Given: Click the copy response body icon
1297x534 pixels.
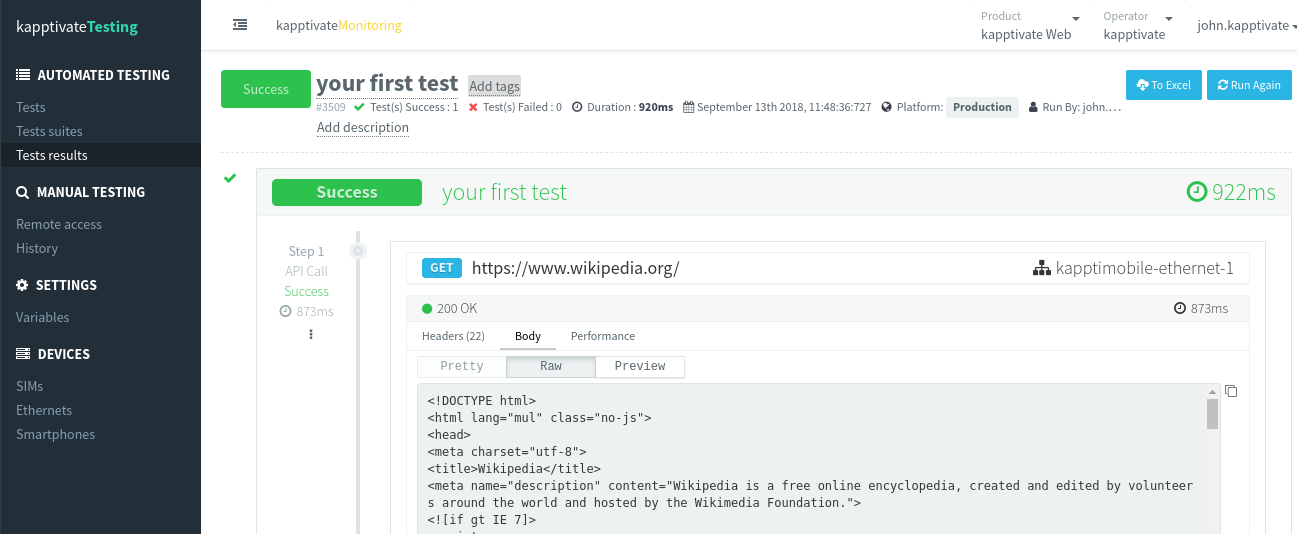Looking at the screenshot, I should (x=1231, y=391).
